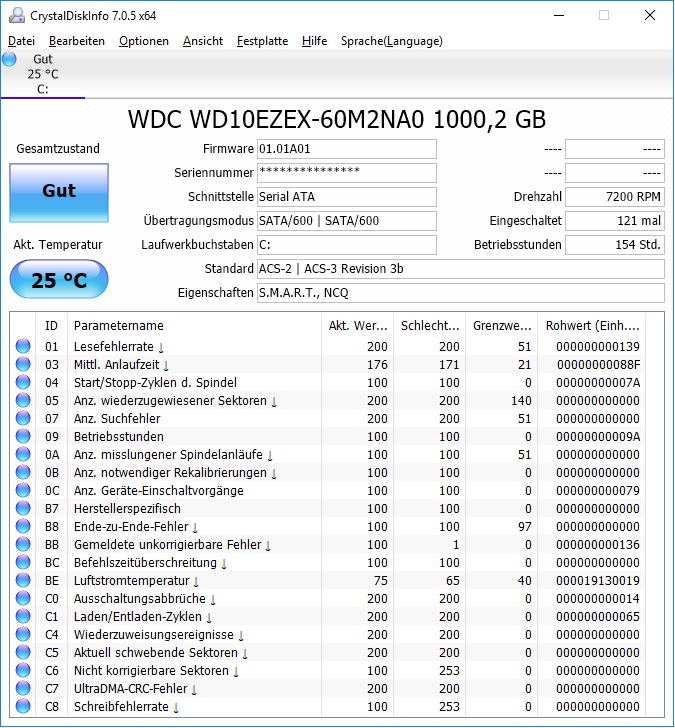Click the Firmware field 01.01A01

pyautogui.click(x=347, y=149)
